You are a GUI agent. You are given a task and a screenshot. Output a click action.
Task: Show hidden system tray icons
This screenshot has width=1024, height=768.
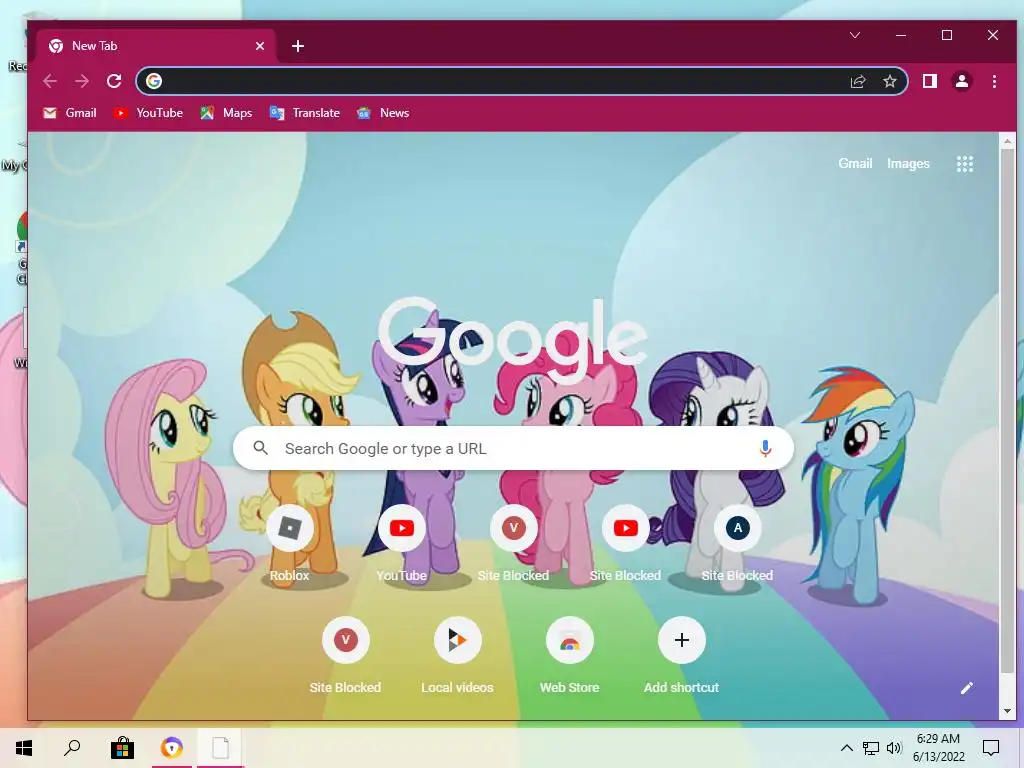[x=846, y=748]
